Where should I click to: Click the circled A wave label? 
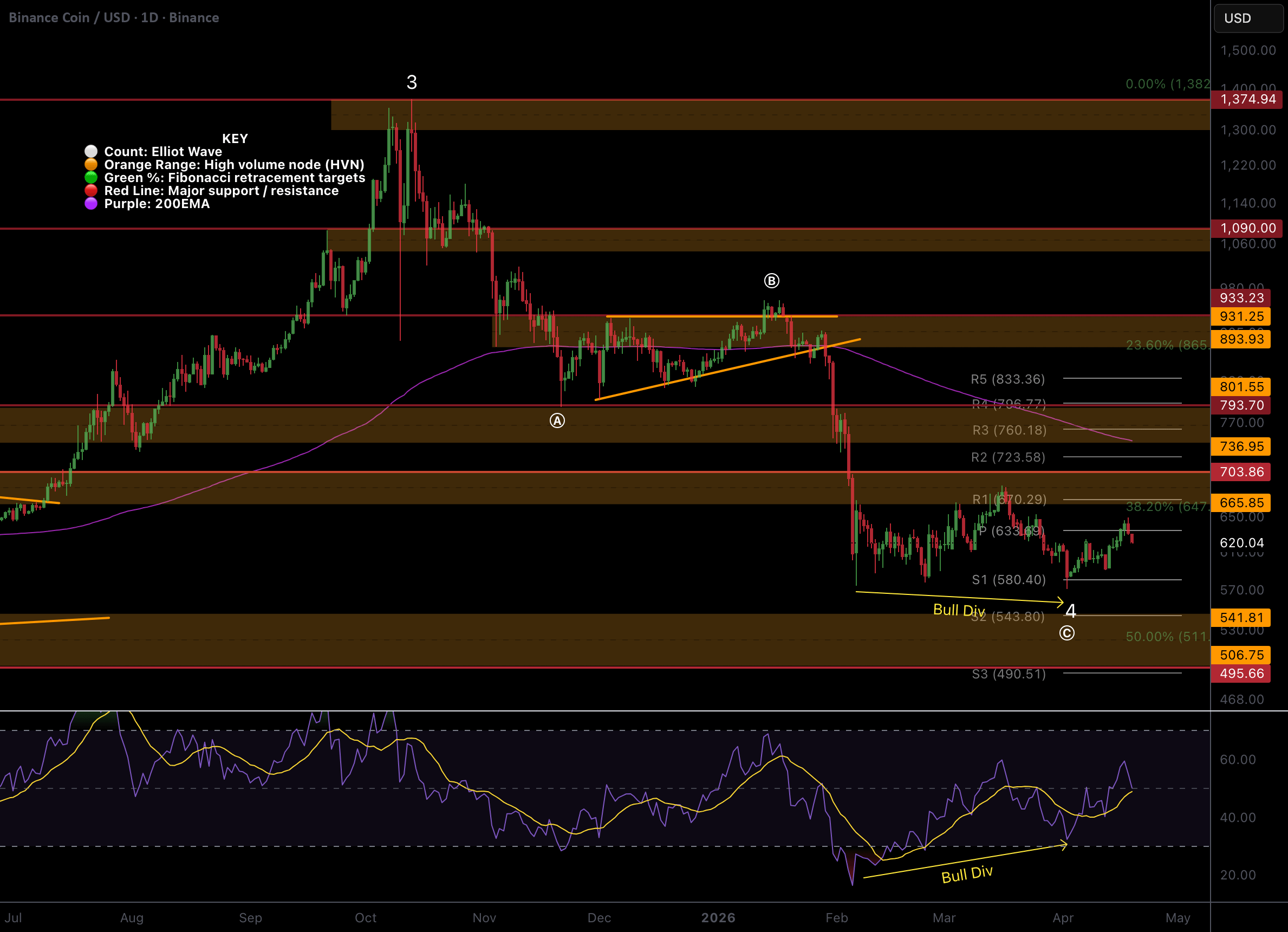pos(557,420)
